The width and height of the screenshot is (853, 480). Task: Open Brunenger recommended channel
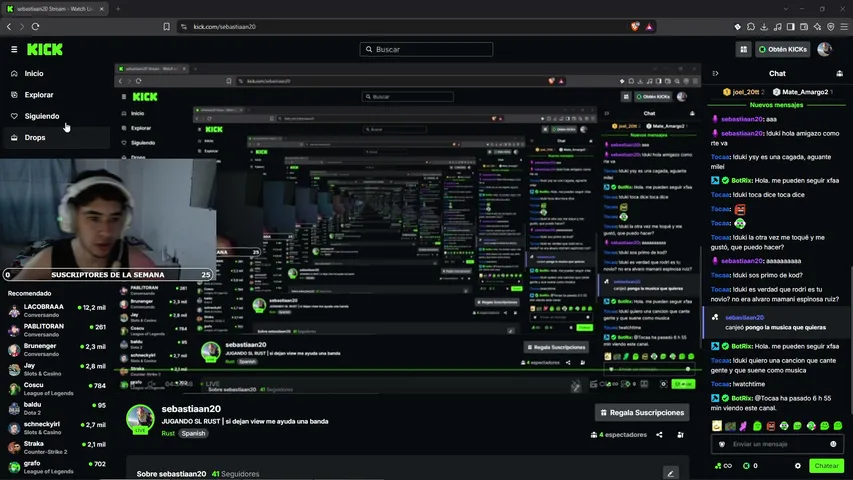coord(57,349)
